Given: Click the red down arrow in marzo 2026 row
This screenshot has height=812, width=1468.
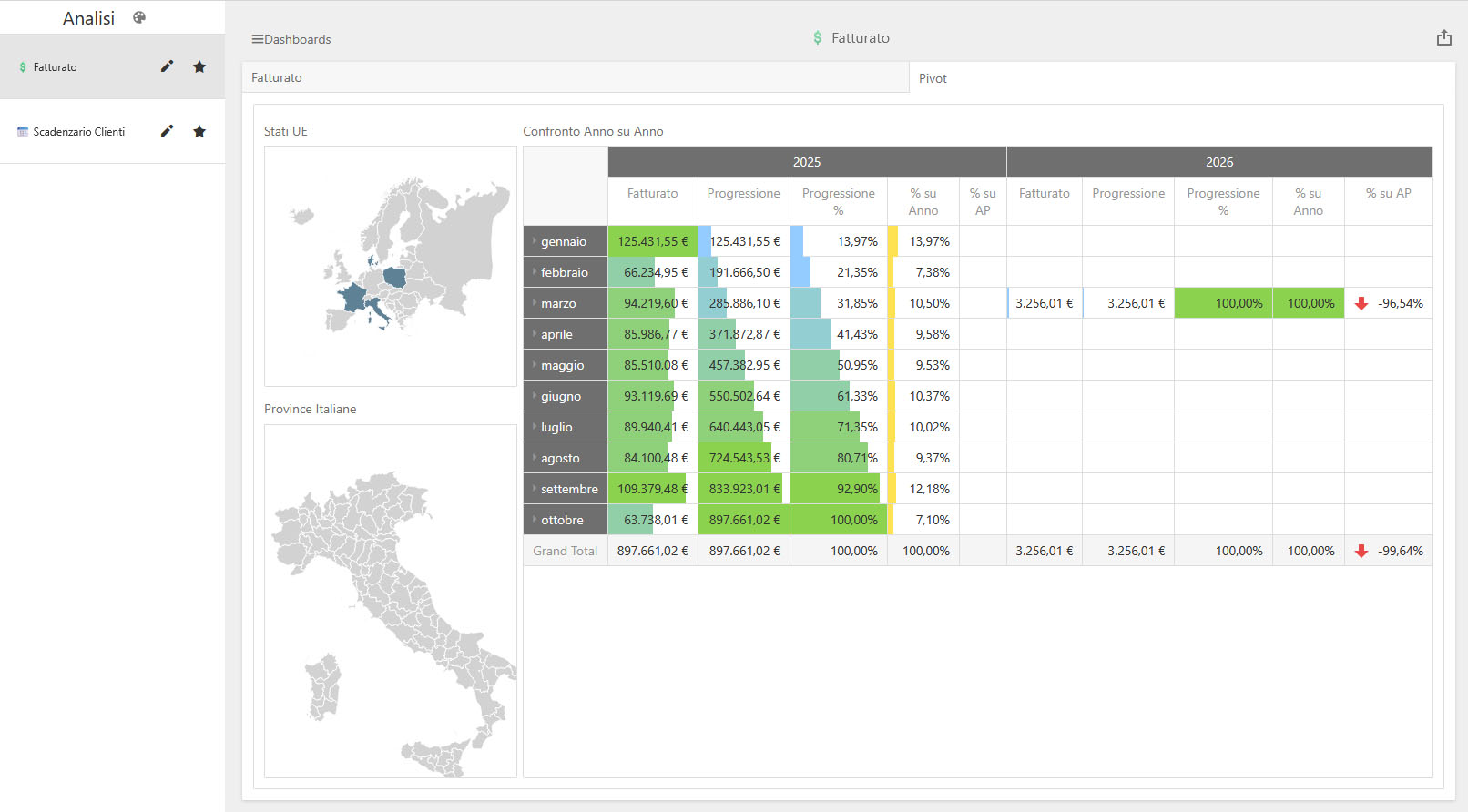Looking at the screenshot, I should tap(1361, 303).
